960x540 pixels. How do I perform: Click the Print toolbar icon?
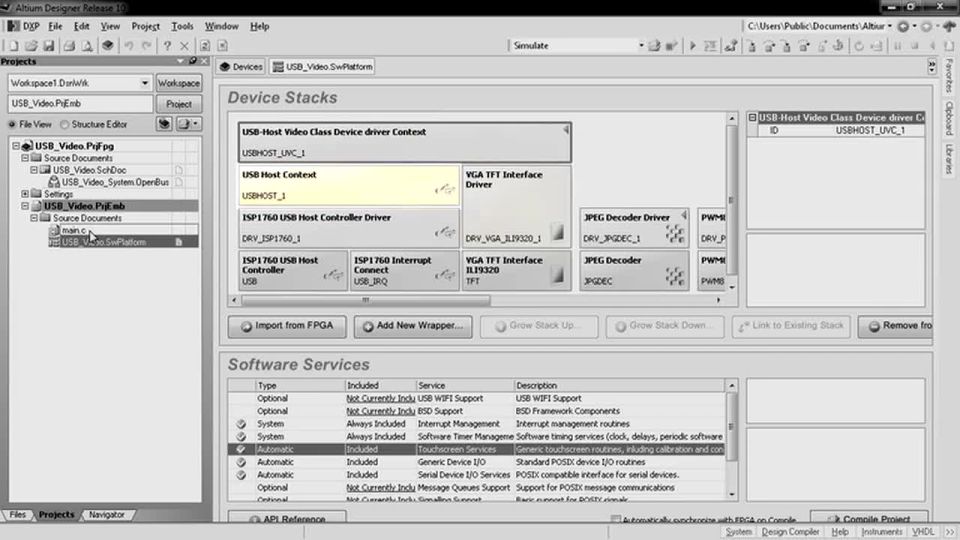[x=69, y=46]
